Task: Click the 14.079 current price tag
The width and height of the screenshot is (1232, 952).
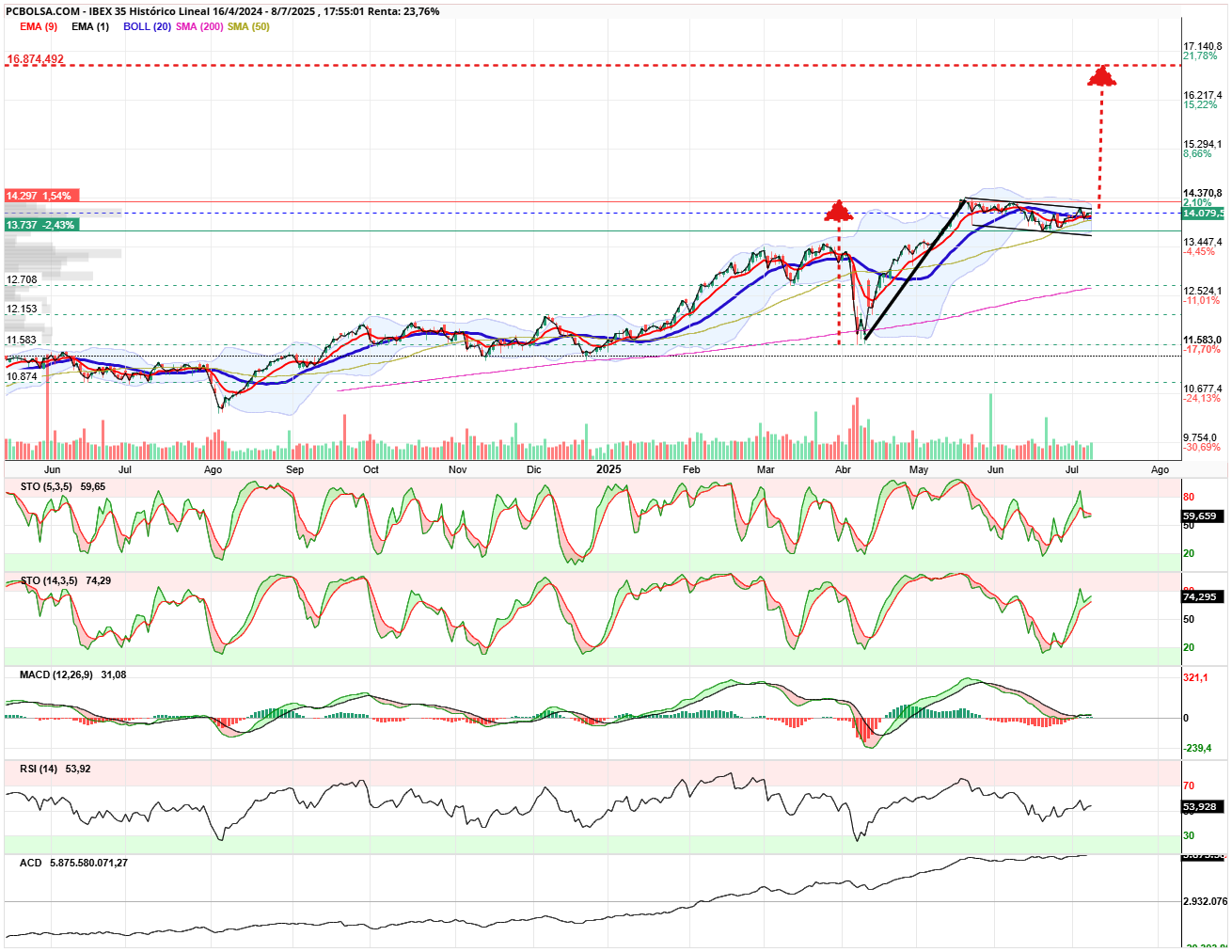Action: pyautogui.click(x=1203, y=214)
